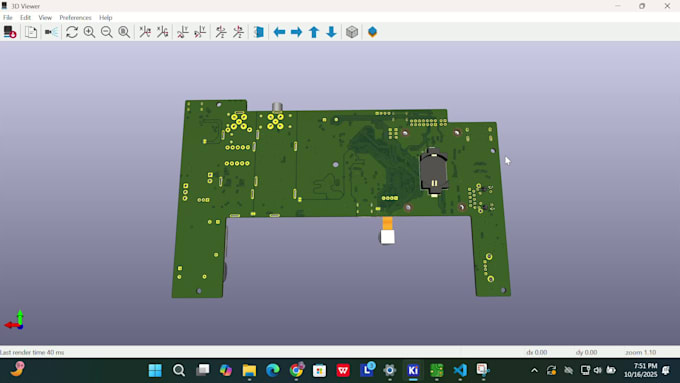Pan the board right with the arrow
The width and height of the screenshot is (680, 383).
pyautogui.click(x=297, y=32)
